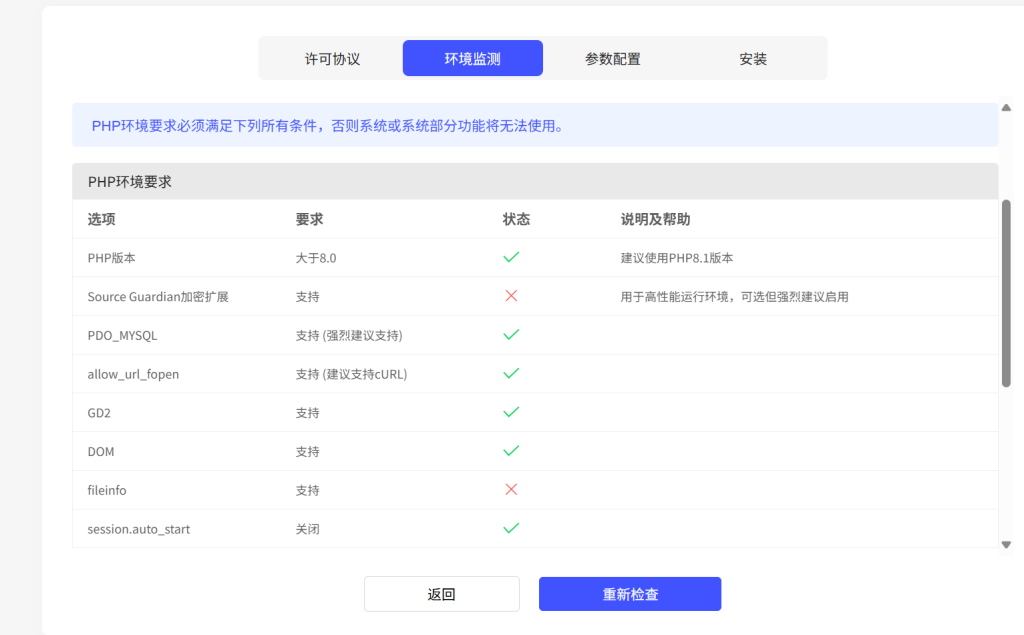The height and width of the screenshot is (635, 1024).
Task: Click the red X for Source Guardian加密扩展
Action: 511,296
